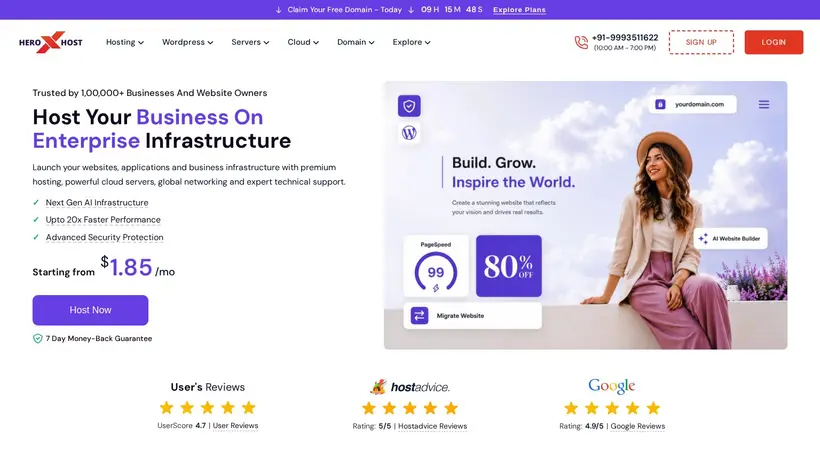
Task: Click first star under hostadvice
Action: pyautogui.click(x=369, y=408)
